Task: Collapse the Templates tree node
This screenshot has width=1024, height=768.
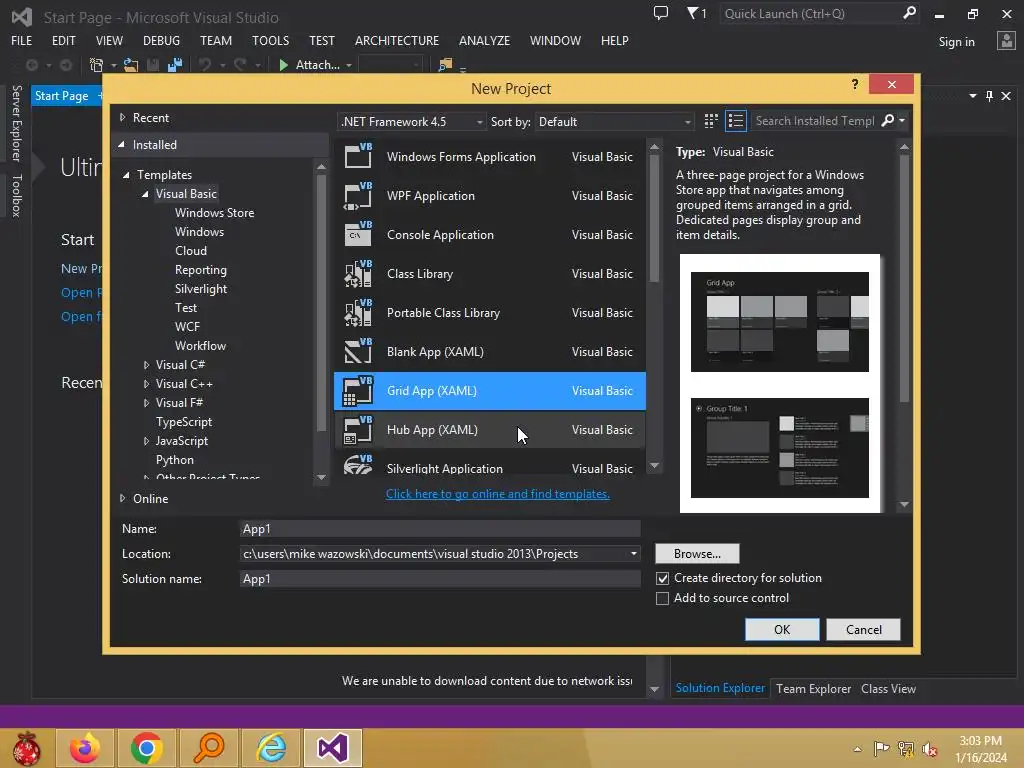Action: click(126, 174)
